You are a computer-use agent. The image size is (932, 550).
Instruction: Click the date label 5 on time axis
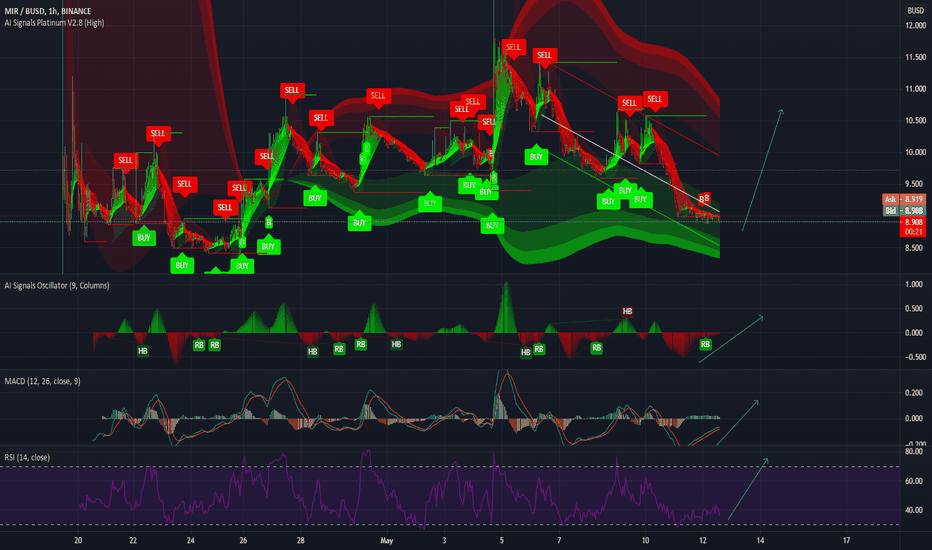(502, 540)
